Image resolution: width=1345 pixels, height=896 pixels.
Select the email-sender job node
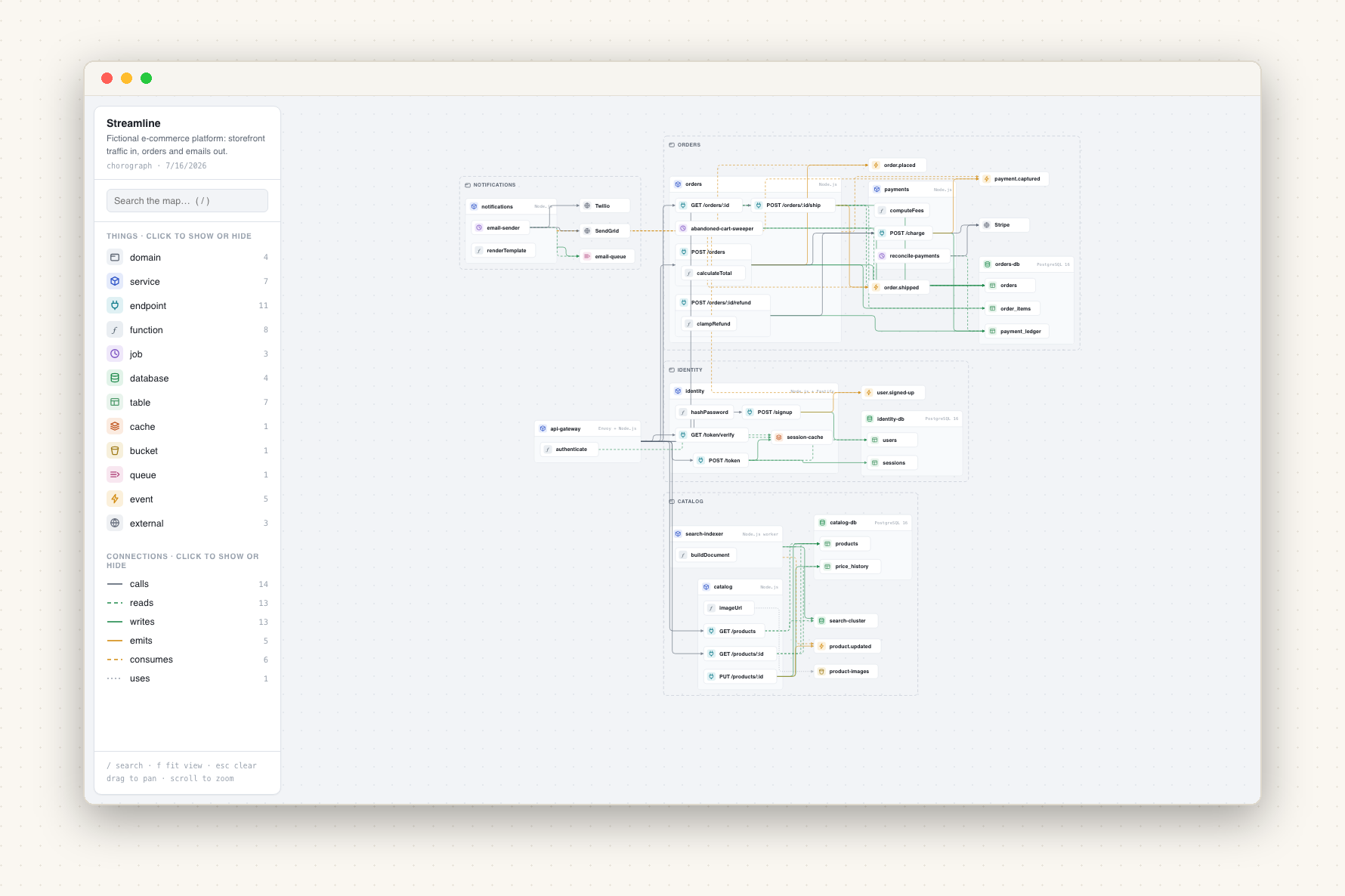tap(500, 227)
